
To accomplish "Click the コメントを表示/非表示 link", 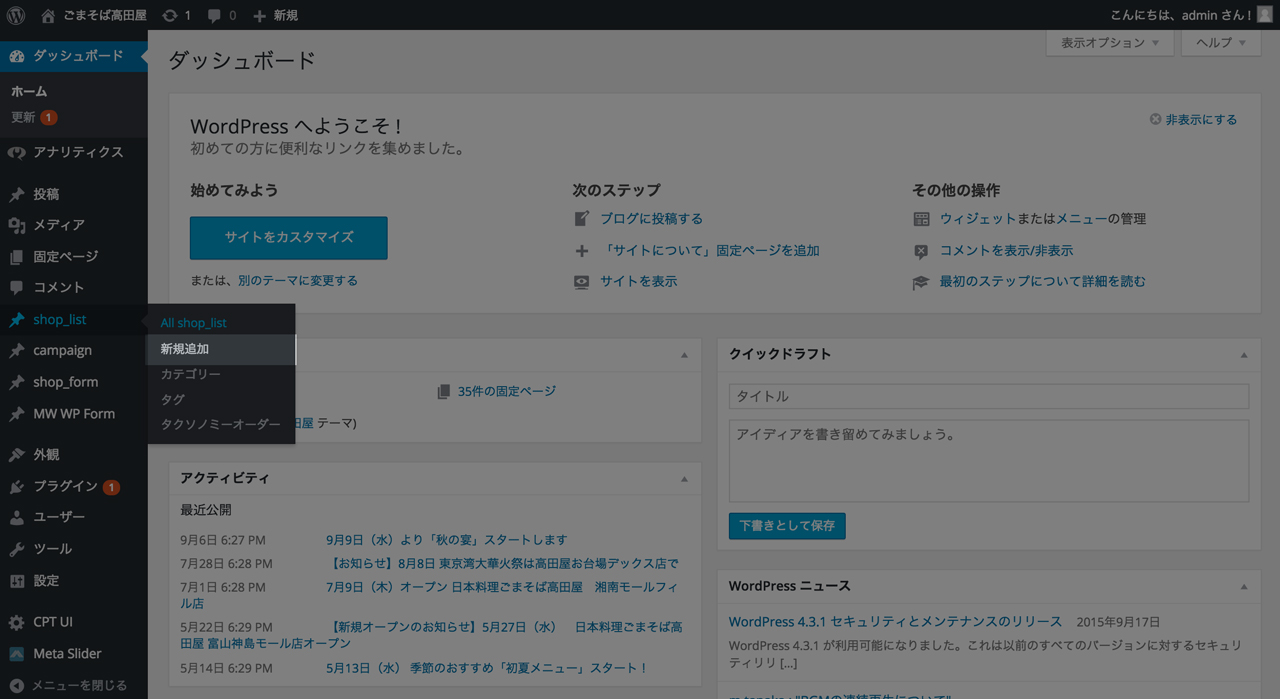I will point(1006,251).
